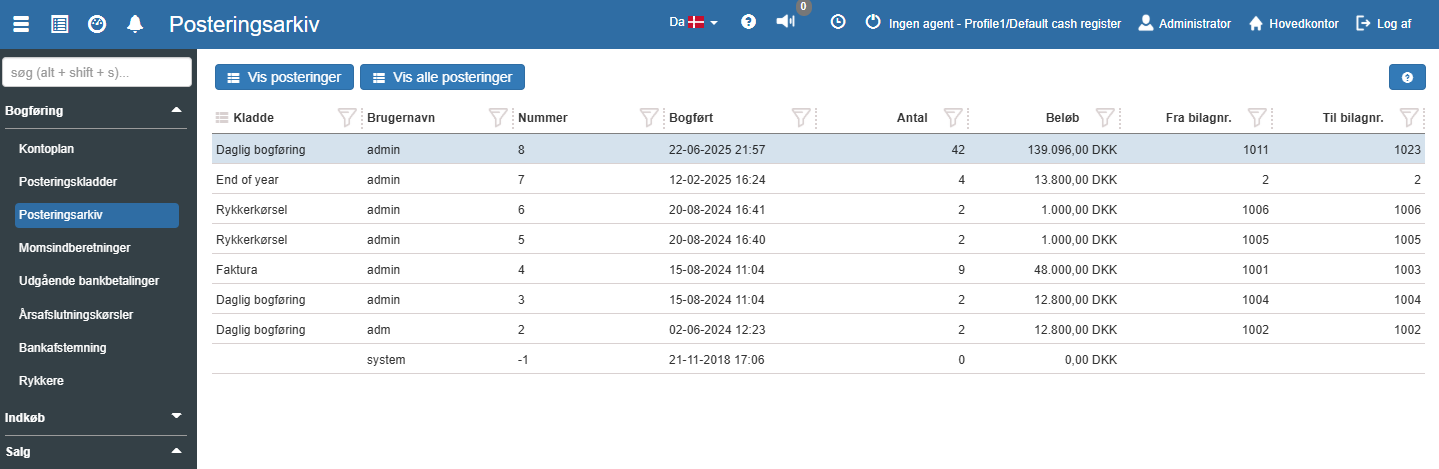Click Log af link
1439x469 pixels.
click(1394, 23)
